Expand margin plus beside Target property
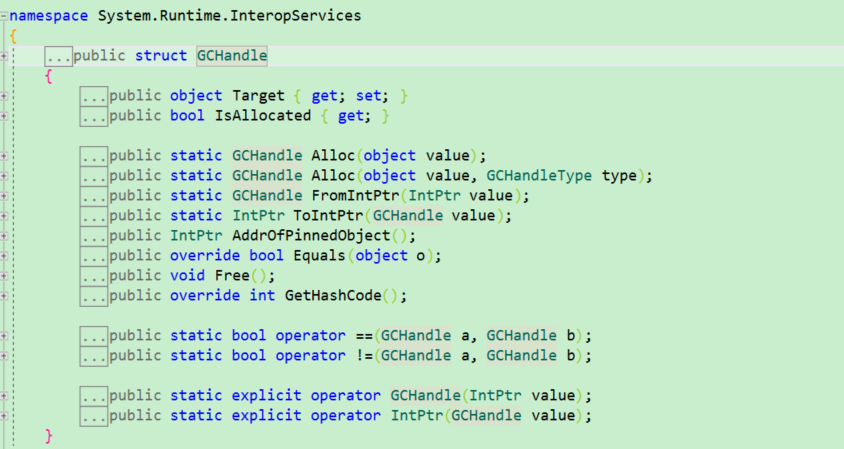844x449 pixels. 3,96
